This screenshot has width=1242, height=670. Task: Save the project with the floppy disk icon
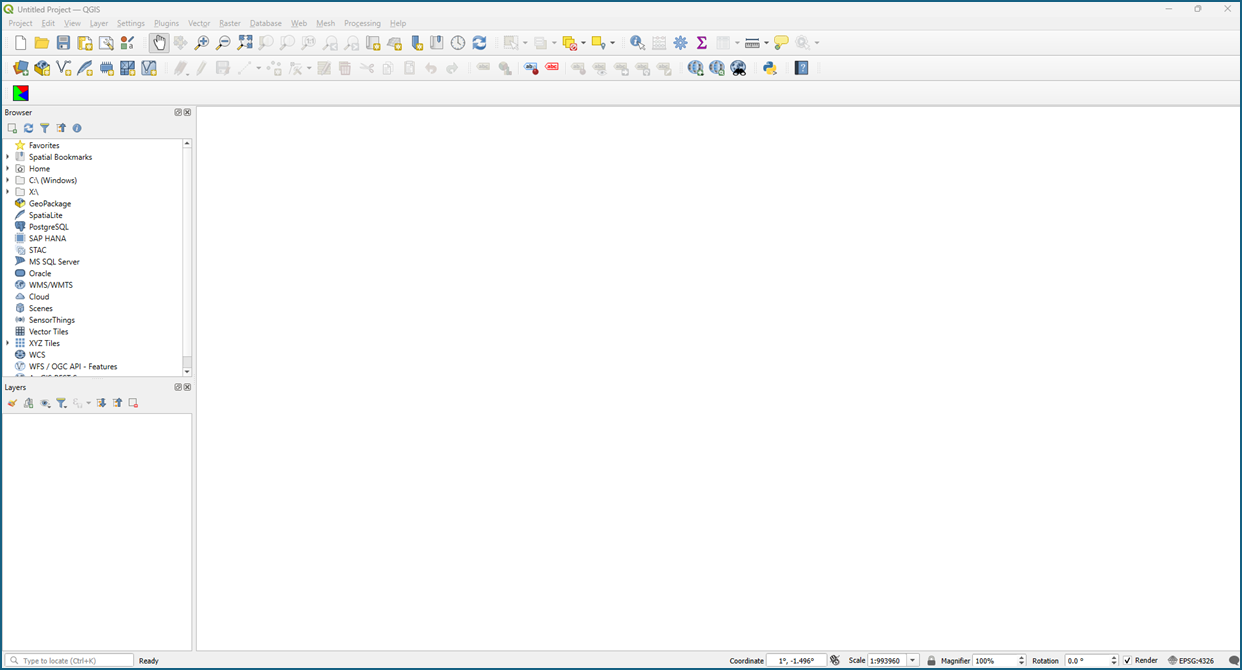pyautogui.click(x=63, y=43)
